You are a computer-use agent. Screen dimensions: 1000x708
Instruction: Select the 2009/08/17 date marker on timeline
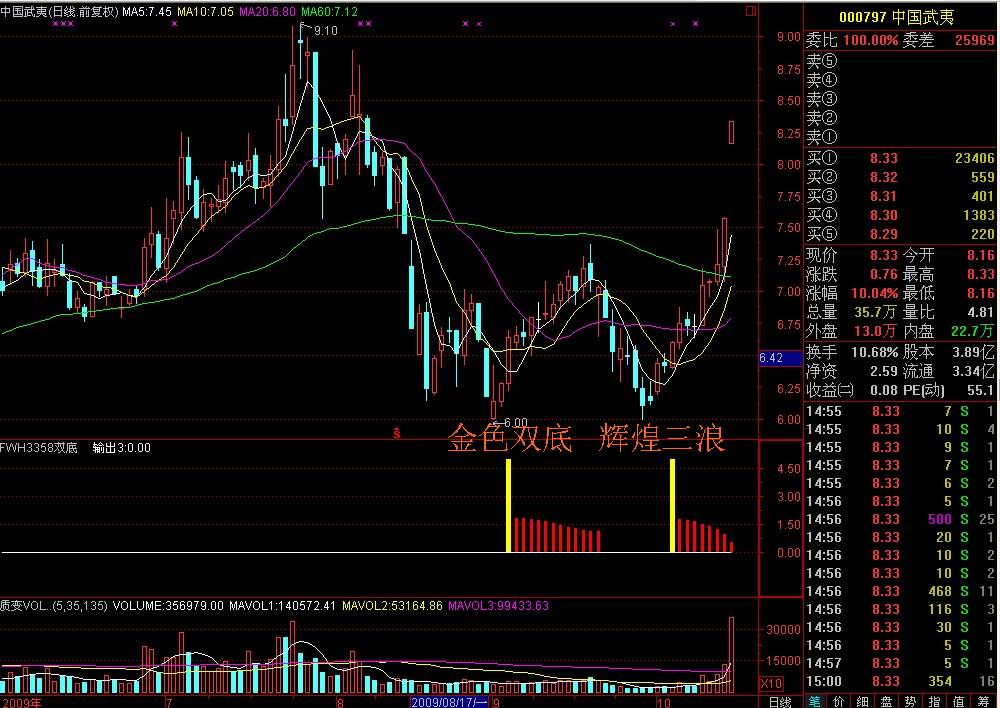[x=448, y=701]
